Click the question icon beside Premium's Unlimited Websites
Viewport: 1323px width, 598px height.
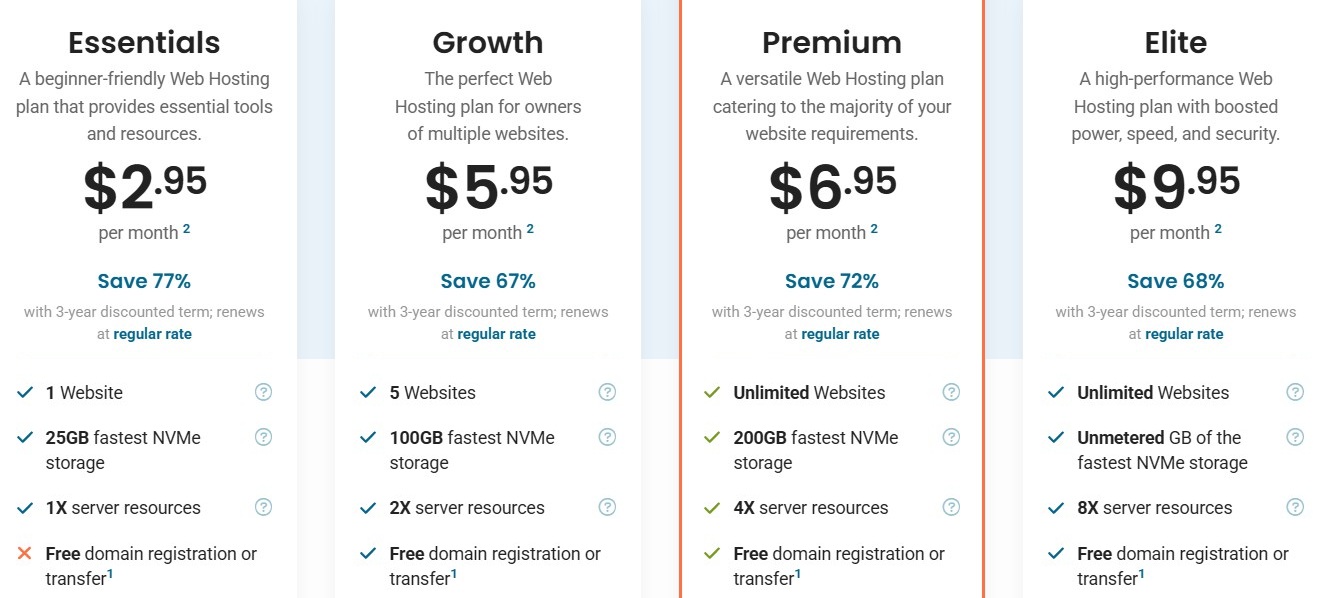pos(951,392)
